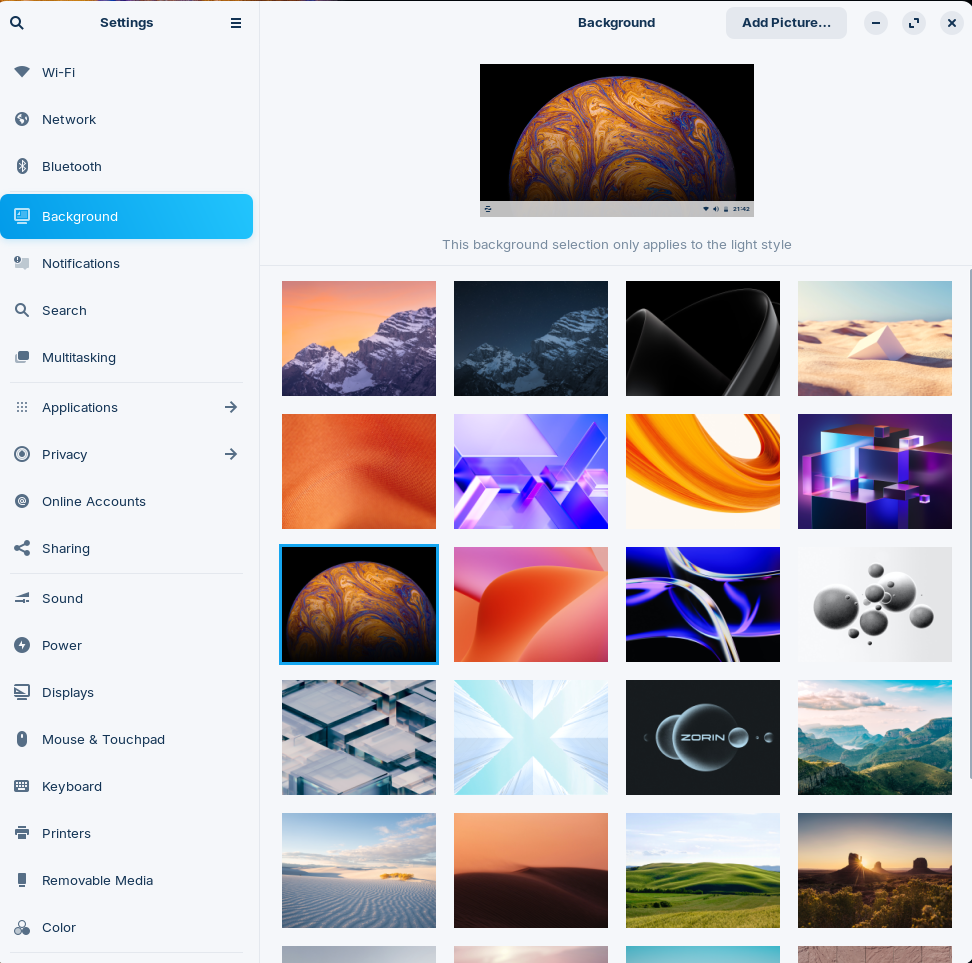Expand the Applications submenu arrow

[x=231, y=407]
